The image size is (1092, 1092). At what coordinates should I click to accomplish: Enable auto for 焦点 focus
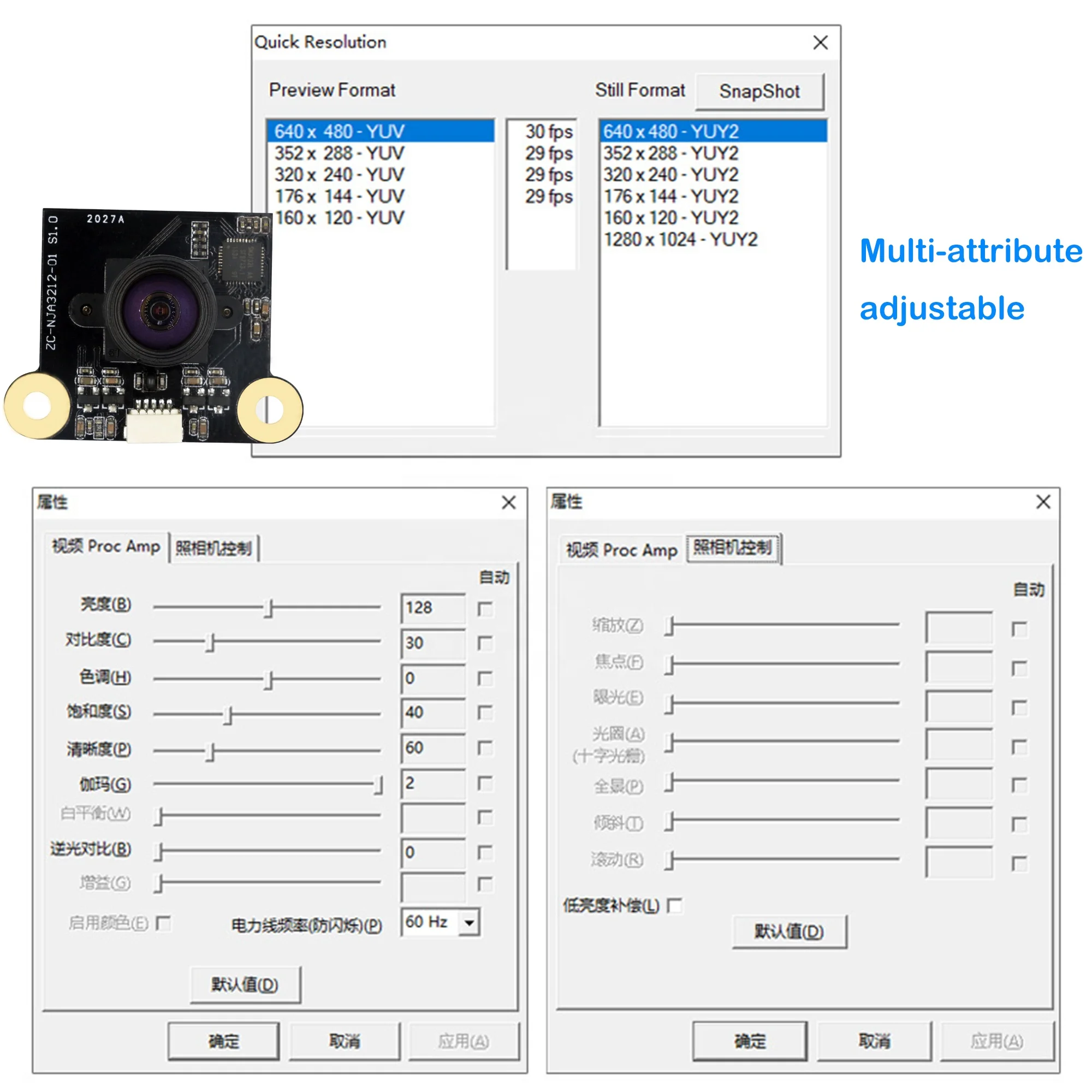pos(1019,668)
